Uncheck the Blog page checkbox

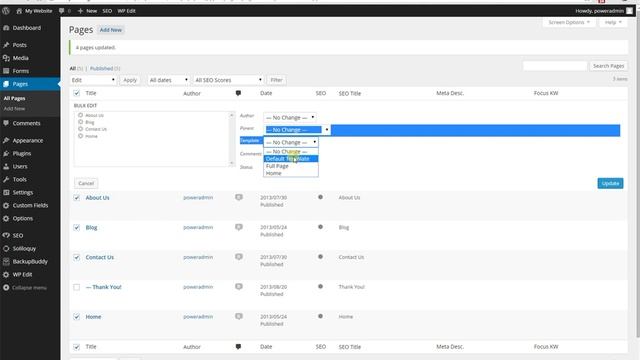[77, 227]
